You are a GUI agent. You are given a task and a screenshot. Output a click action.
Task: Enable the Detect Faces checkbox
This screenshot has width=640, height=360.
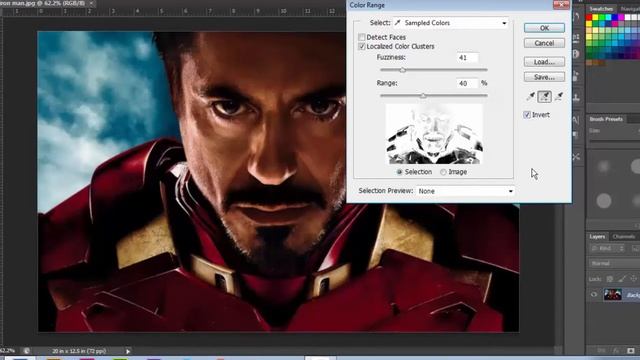click(362, 37)
